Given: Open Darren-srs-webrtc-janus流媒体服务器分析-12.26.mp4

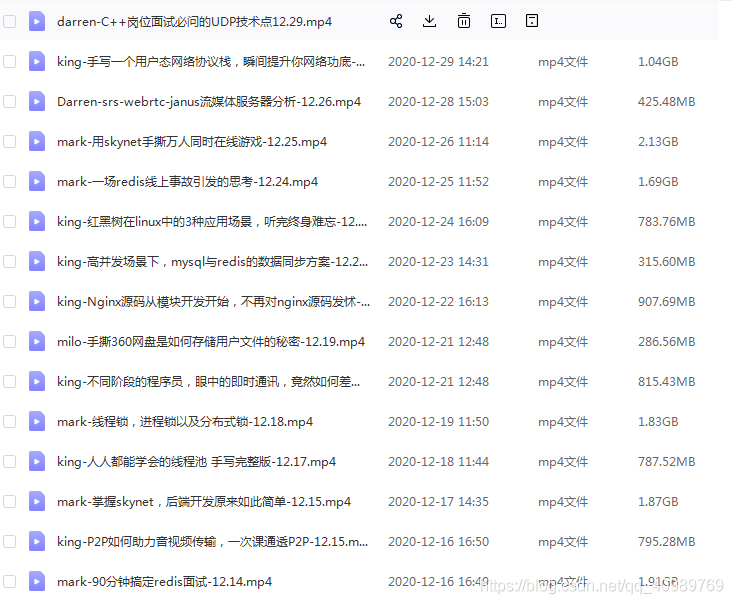Looking at the screenshot, I should 209,101.
